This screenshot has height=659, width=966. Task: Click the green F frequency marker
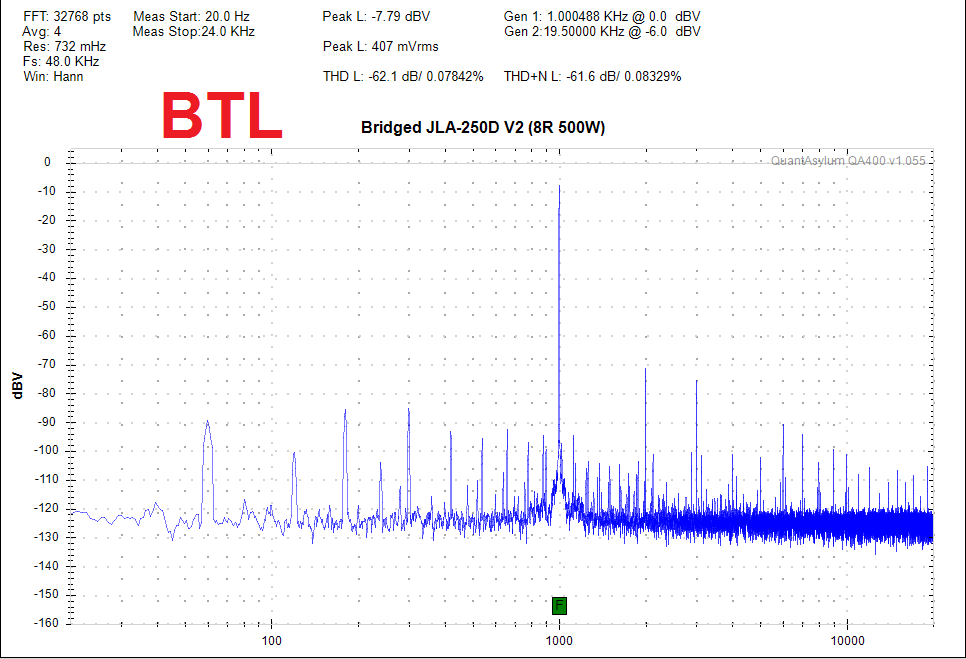(x=559, y=605)
